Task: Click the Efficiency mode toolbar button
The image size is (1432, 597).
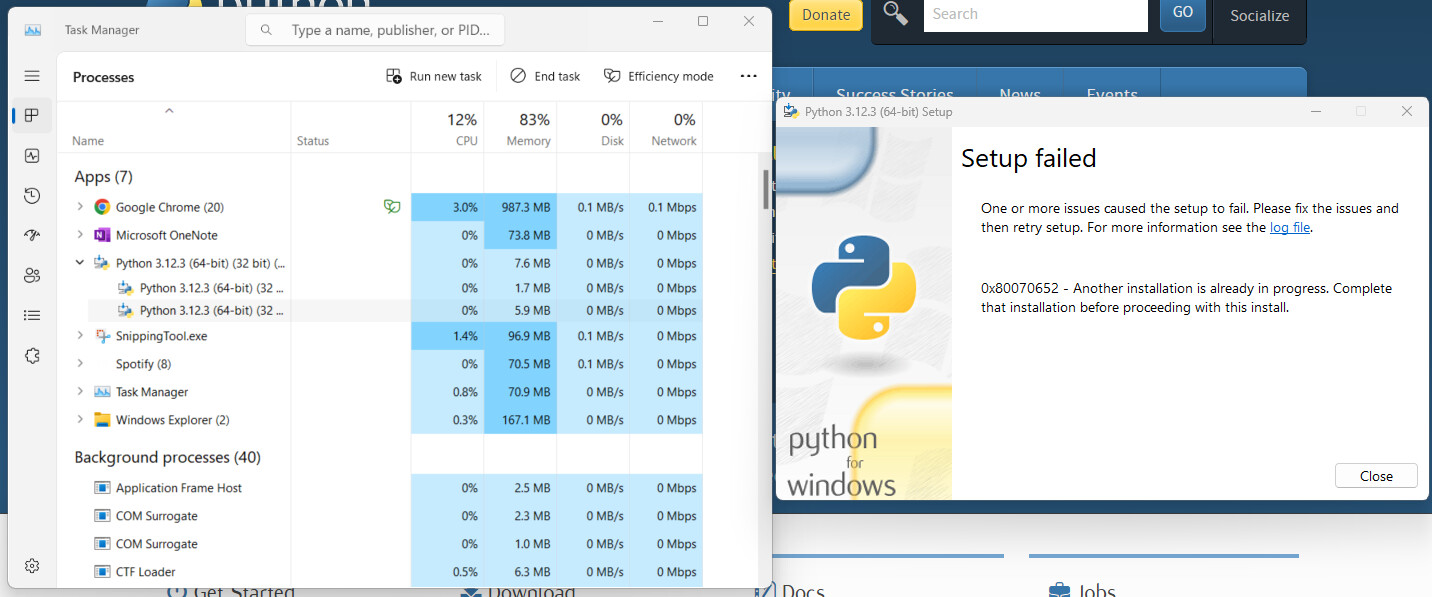Action: tap(659, 76)
